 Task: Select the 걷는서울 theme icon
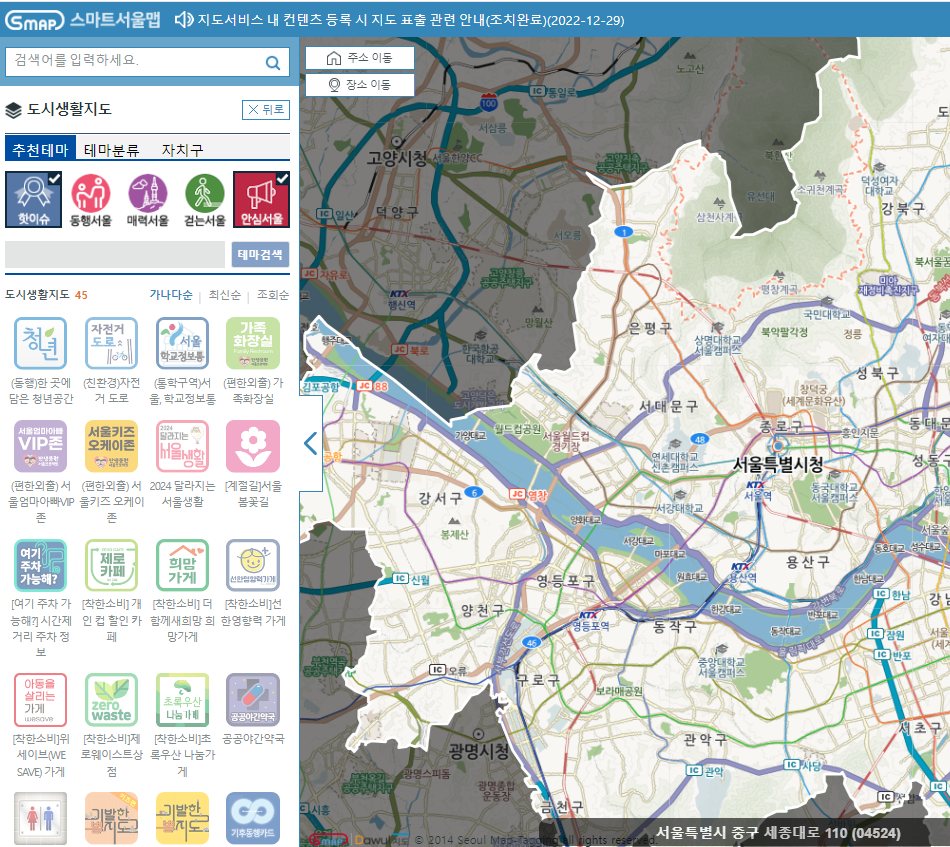[x=204, y=199]
